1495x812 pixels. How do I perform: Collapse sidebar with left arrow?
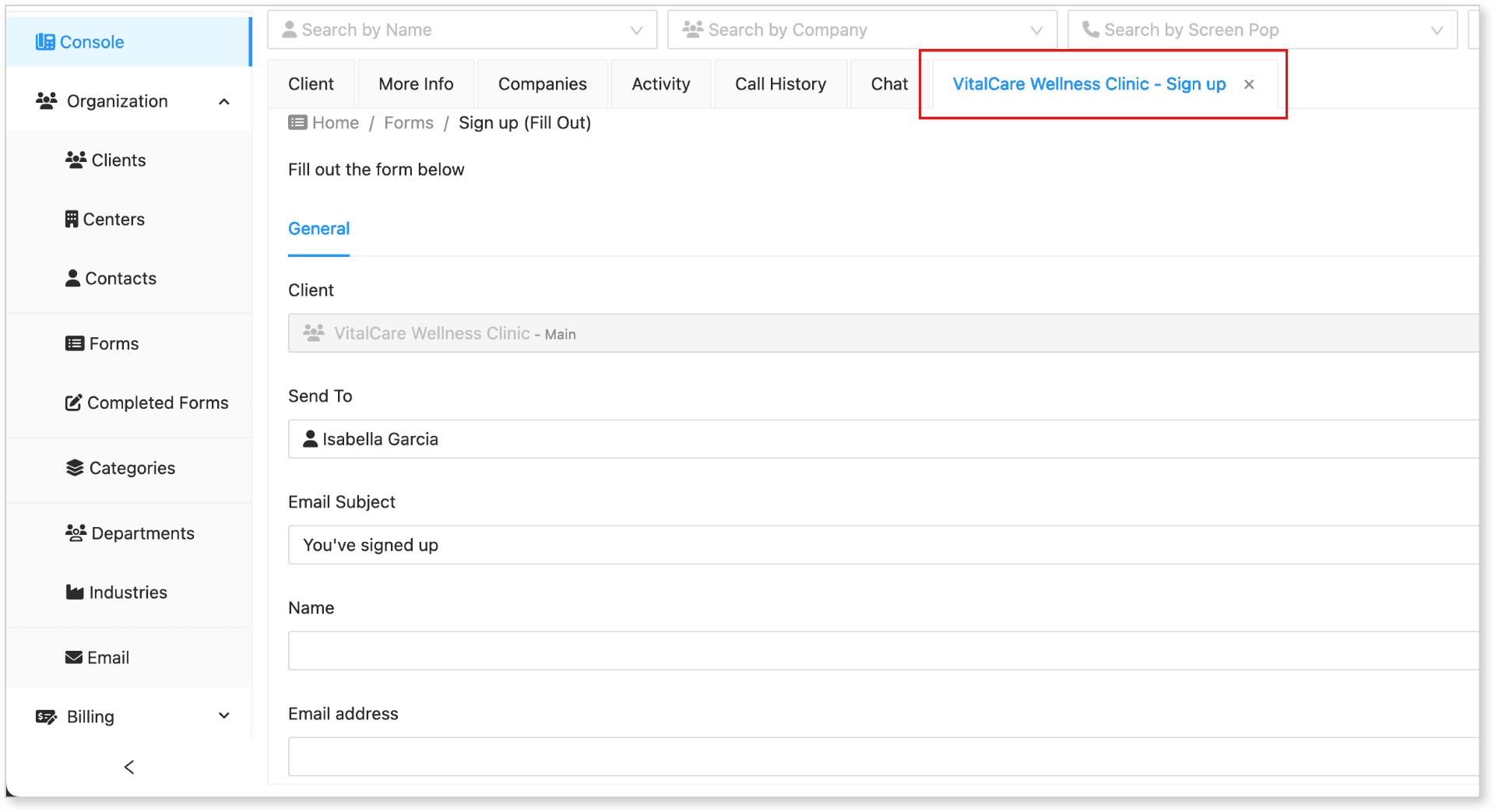point(129,768)
